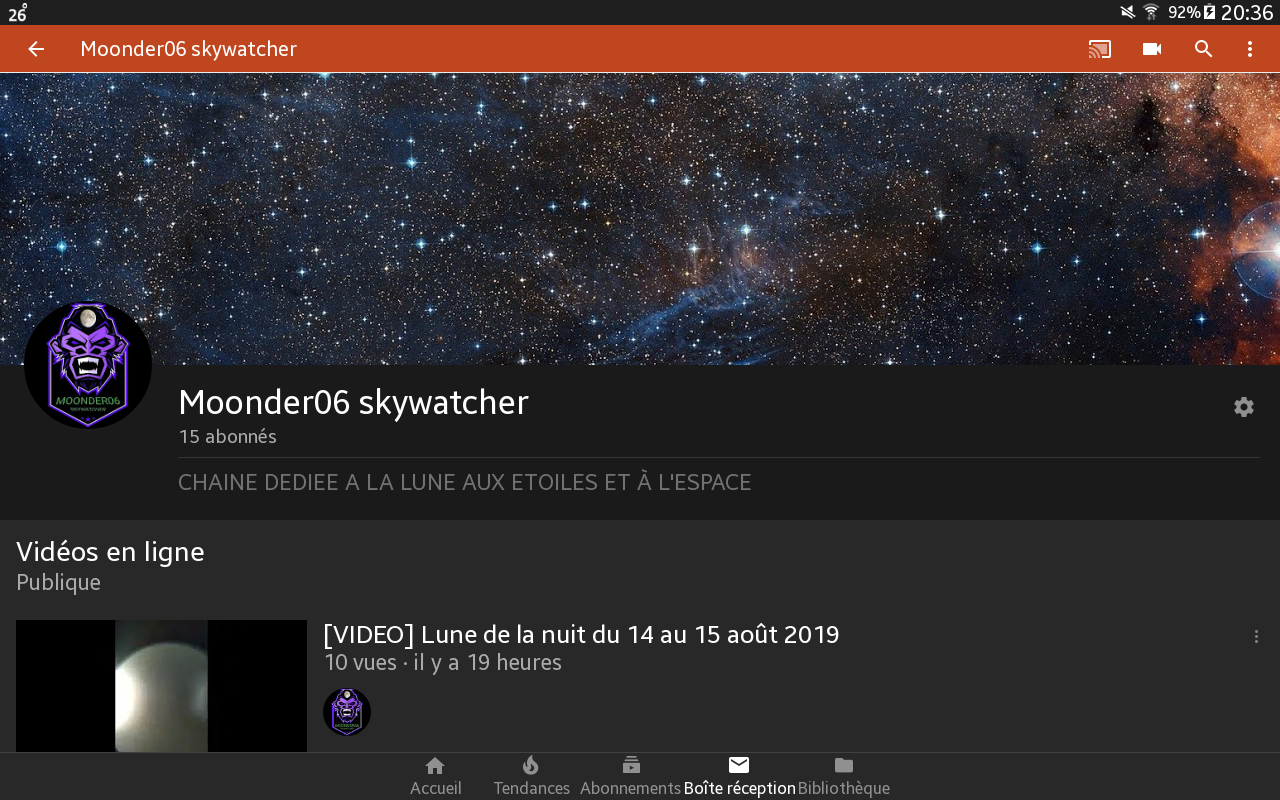Open search with the magnifier icon
The height and width of the screenshot is (800, 1280).
1204,49
